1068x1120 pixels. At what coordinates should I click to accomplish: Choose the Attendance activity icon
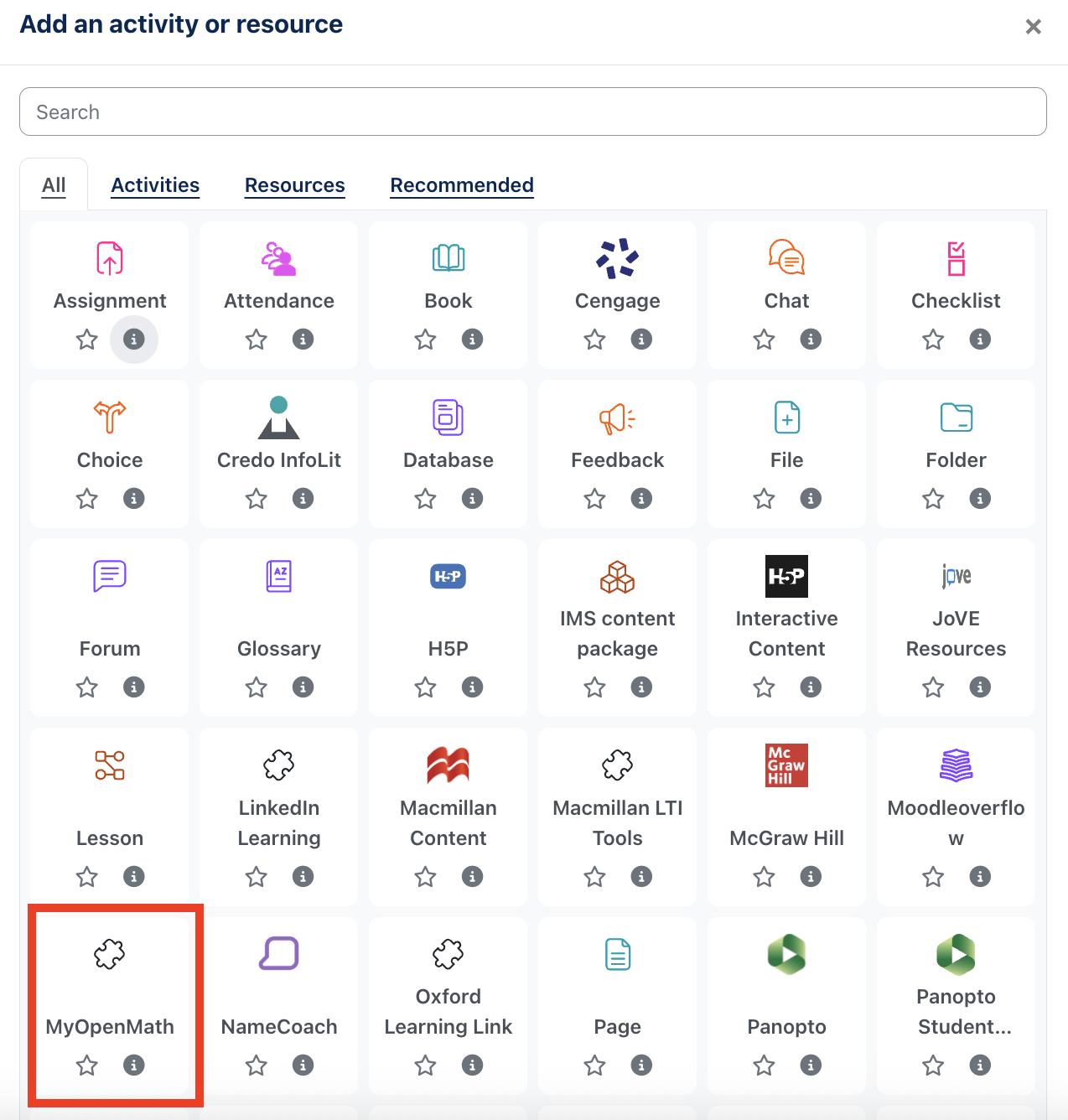pyautogui.click(x=279, y=258)
